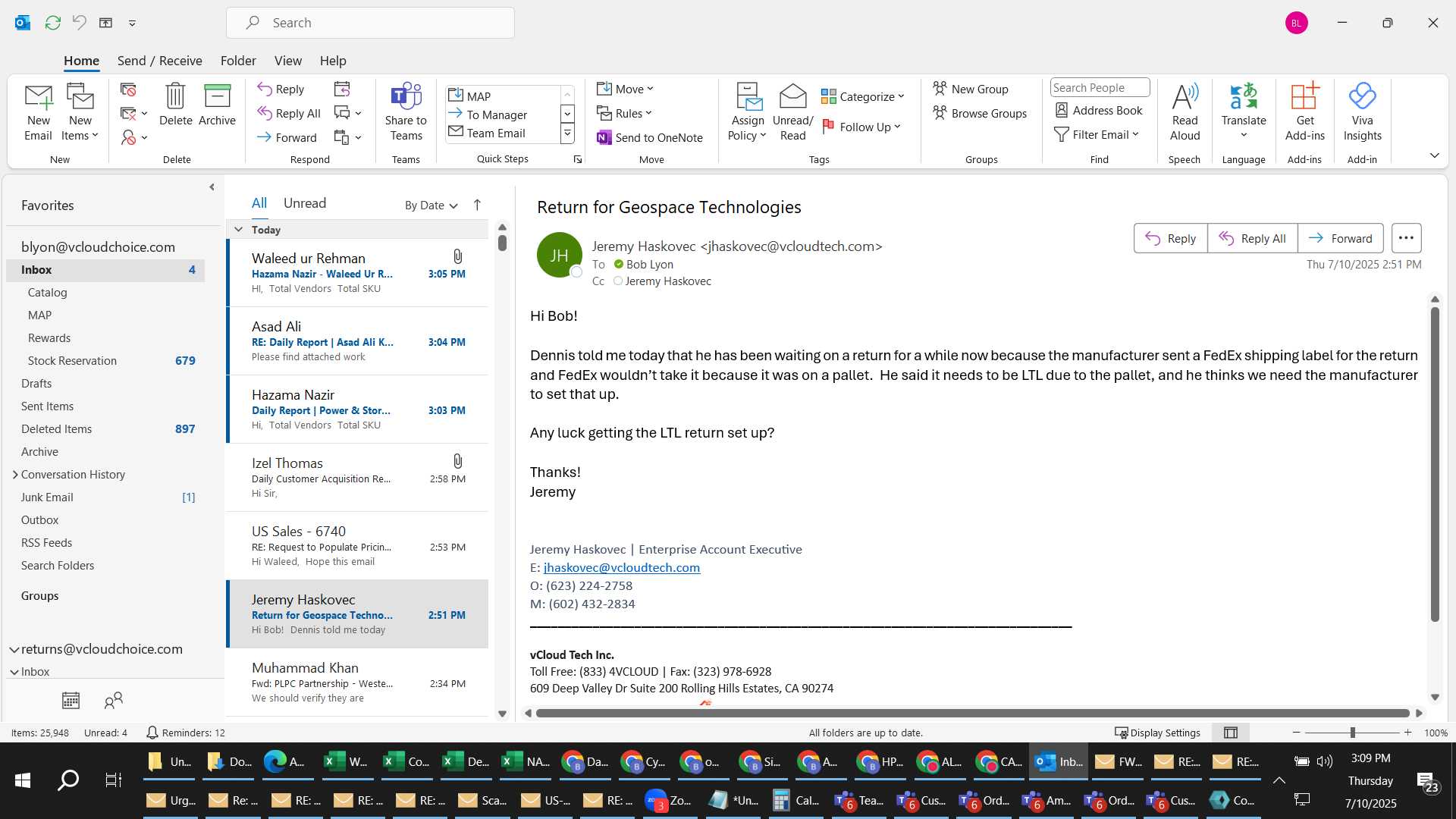Click the Ignore conversation icon
This screenshot has height=819, width=1456.
pos(128,89)
